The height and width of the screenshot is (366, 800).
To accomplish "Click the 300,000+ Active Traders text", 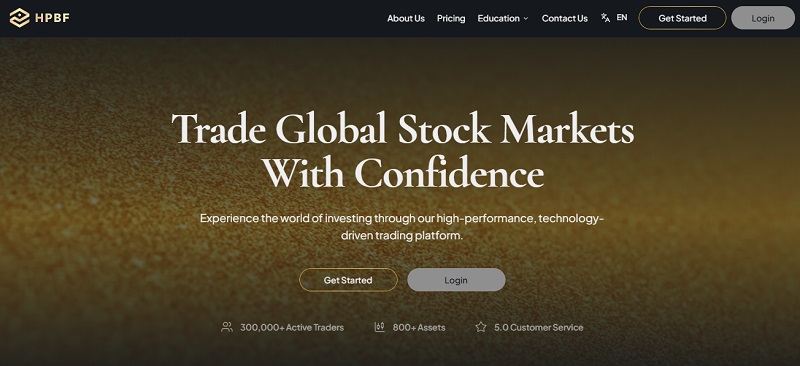I will [292, 327].
